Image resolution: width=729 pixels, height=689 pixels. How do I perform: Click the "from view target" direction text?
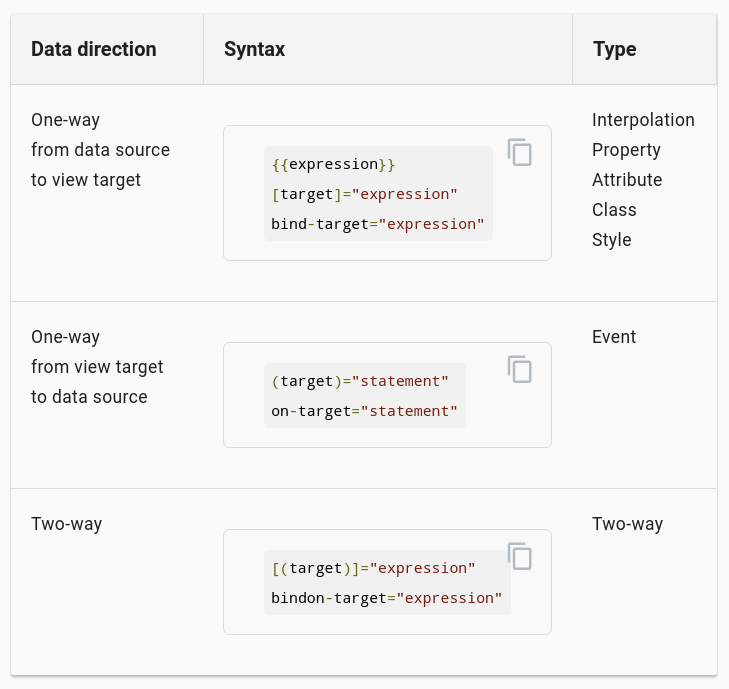click(x=97, y=367)
